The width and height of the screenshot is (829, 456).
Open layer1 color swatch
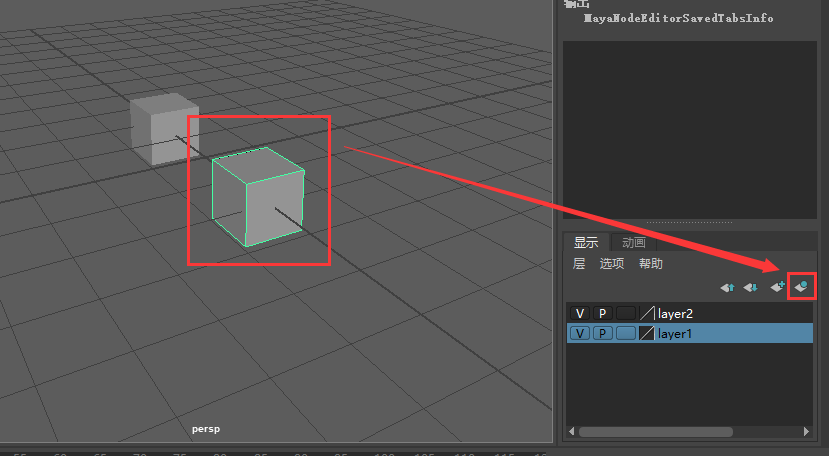click(647, 333)
